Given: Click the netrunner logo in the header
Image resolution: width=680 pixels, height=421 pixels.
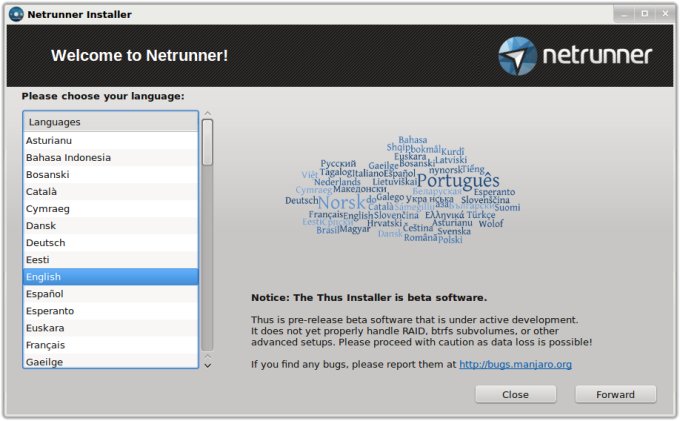Looking at the screenshot, I should 575,56.
